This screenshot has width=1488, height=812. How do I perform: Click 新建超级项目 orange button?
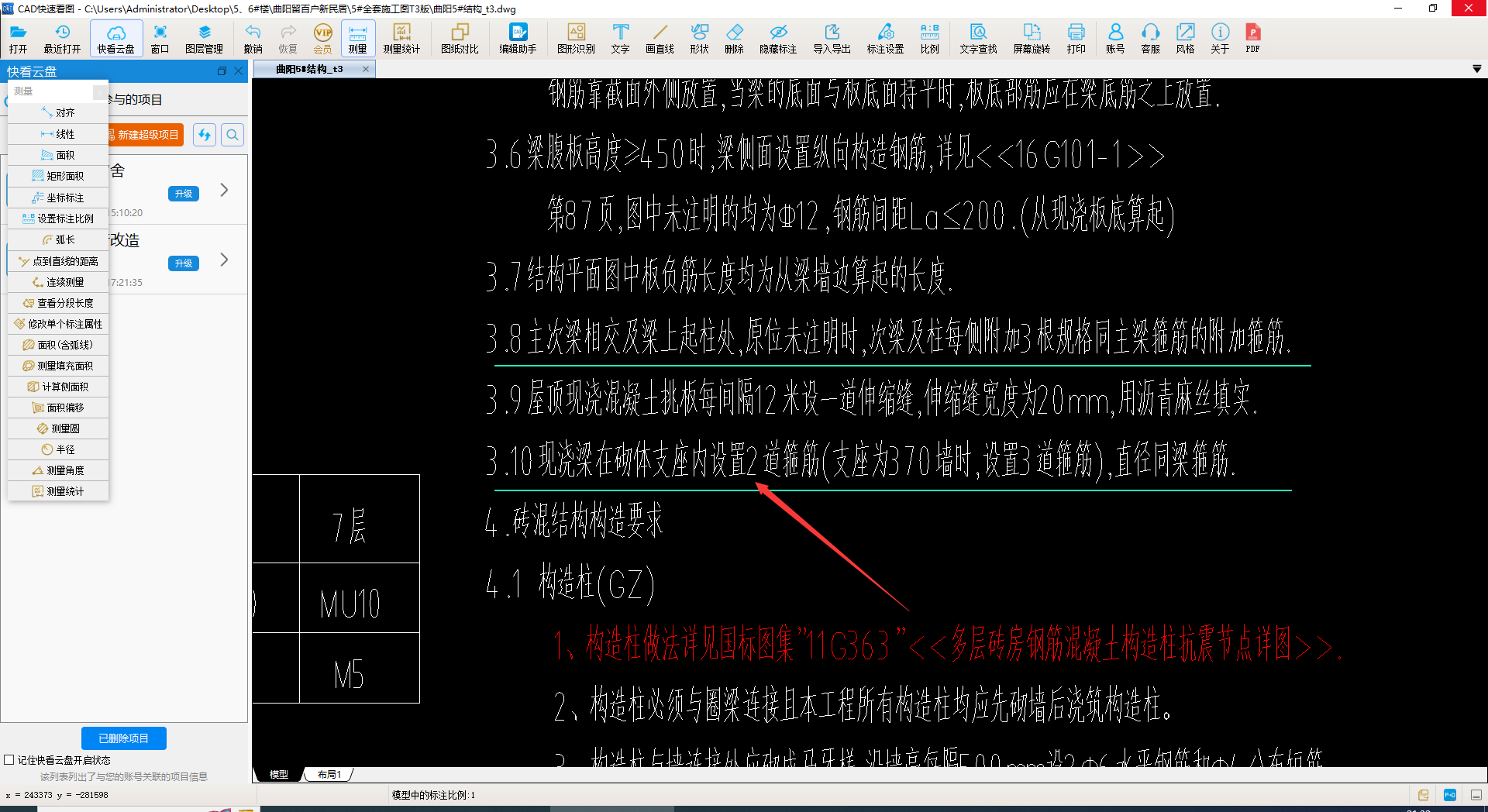coord(145,135)
